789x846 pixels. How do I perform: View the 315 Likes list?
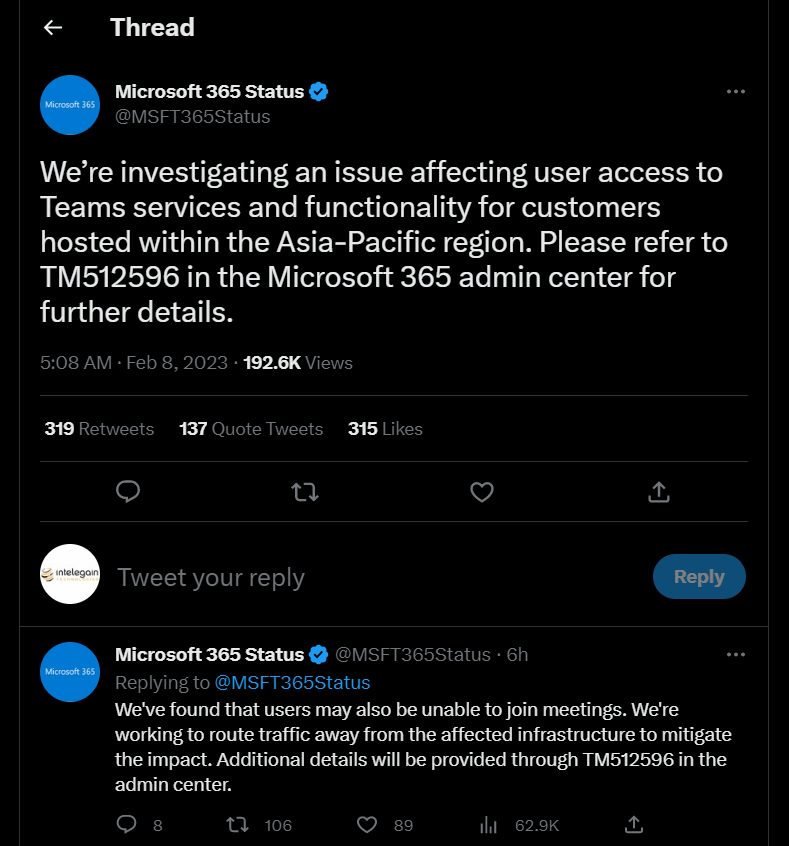(x=385, y=429)
